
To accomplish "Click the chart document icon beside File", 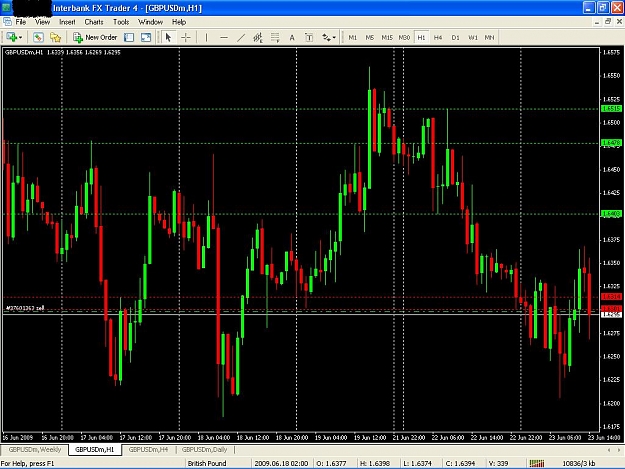I will click(7, 22).
